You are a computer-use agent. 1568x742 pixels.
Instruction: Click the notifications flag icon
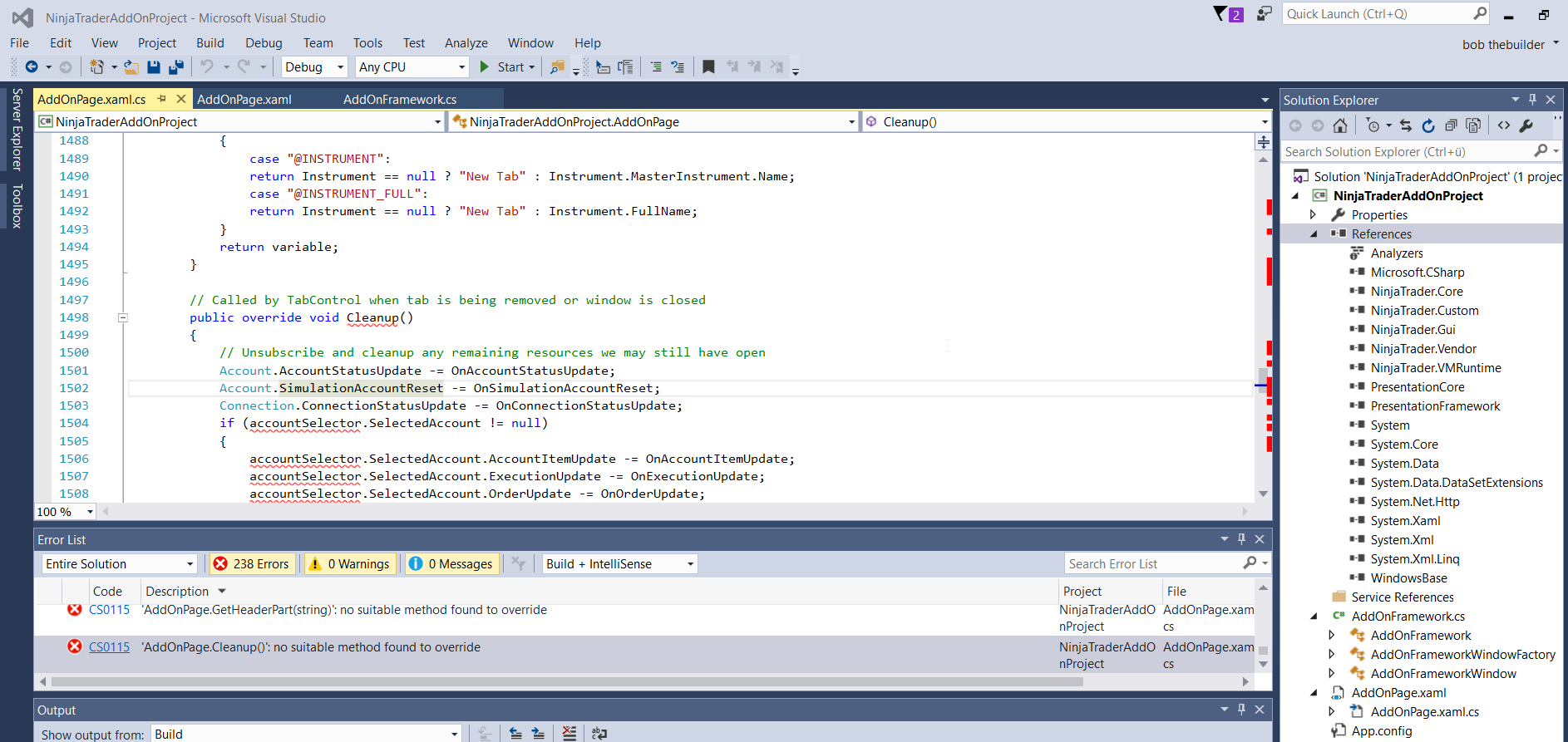coord(1220,14)
